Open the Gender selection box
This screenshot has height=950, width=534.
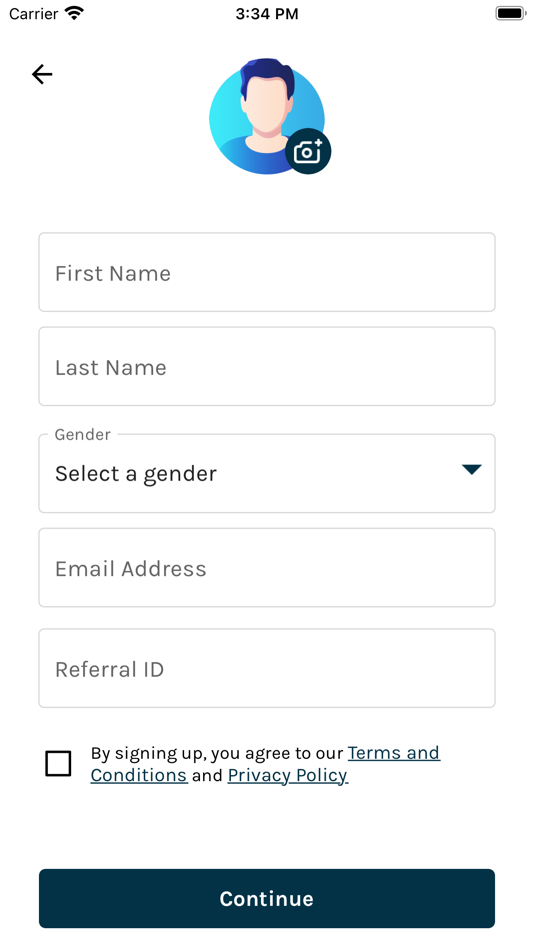pos(267,473)
